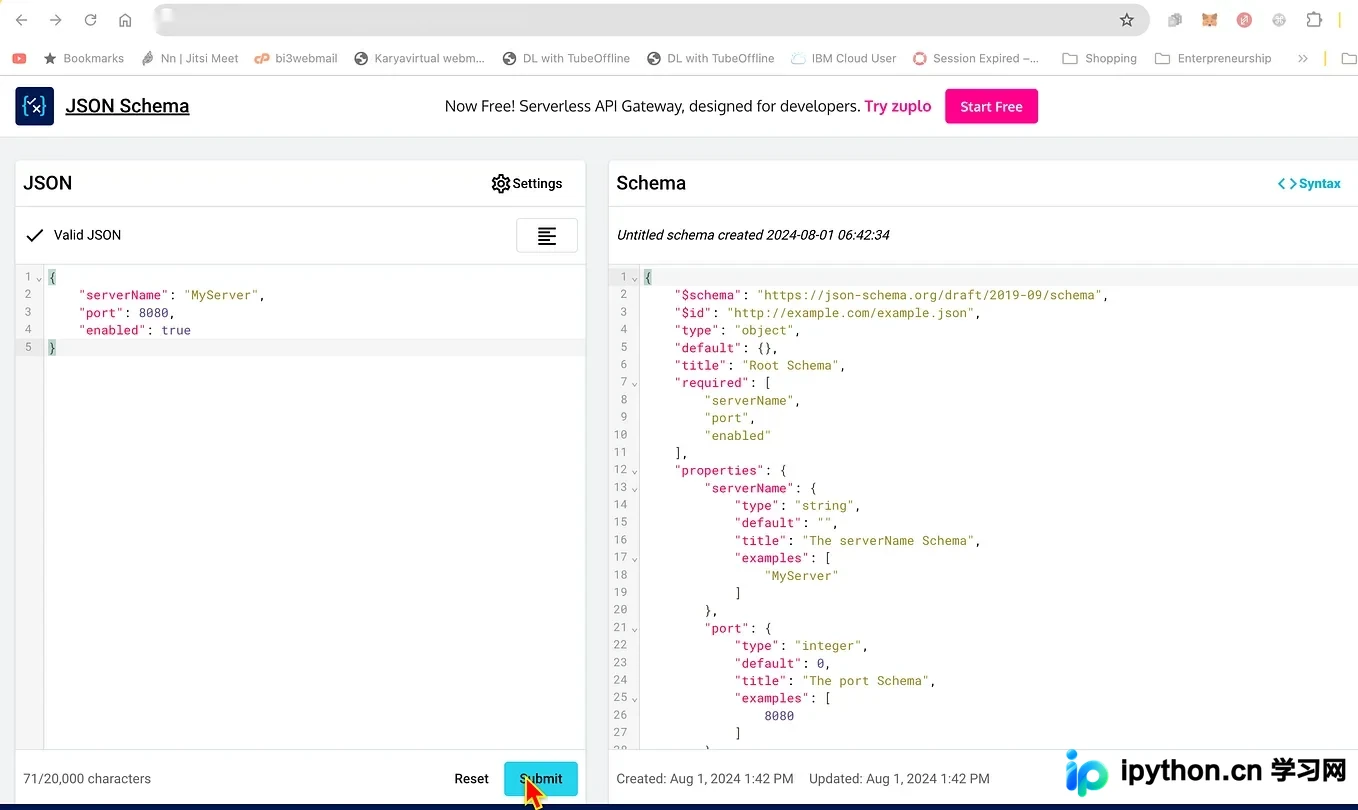Collapse the serverName "examples" fold arrow

pos(633,558)
